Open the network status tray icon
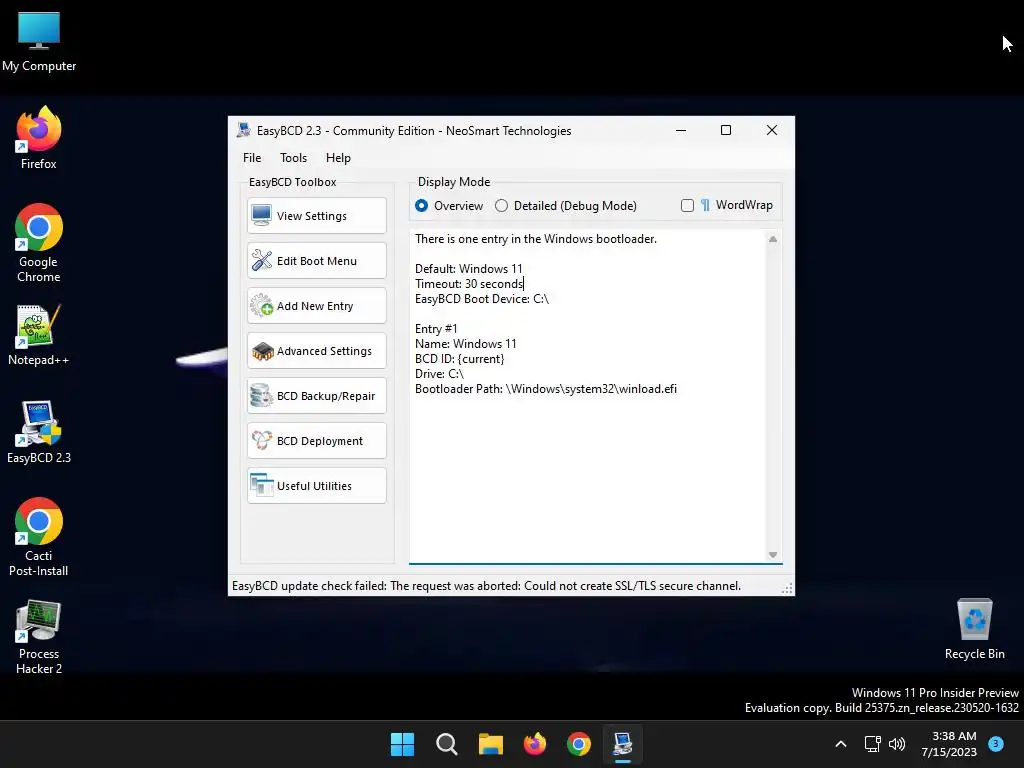Screen dimensions: 1024x768 click(x=872, y=744)
